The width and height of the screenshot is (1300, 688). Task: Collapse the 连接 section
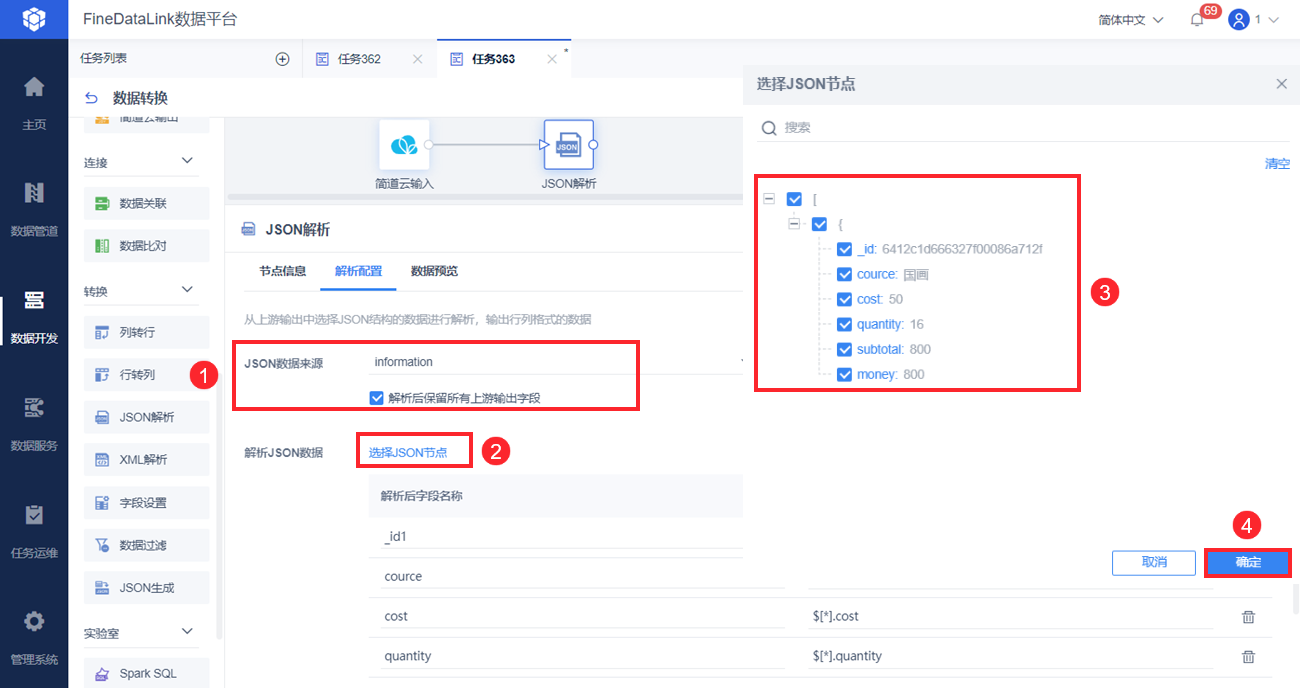click(187, 161)
